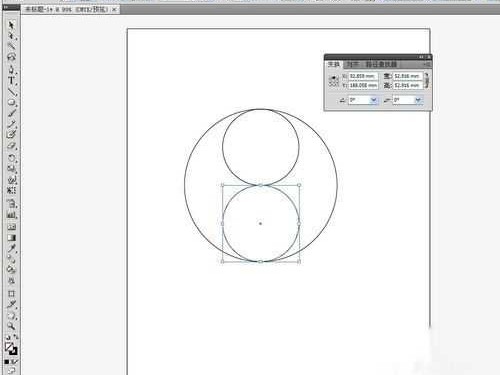
Task: Select the Eraser tool
Action: coord(11,146)
